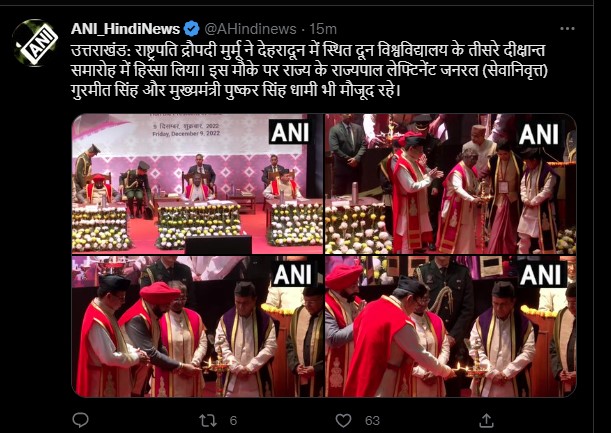Open the top-right lamp lighting photo
The width and height of the screenshot is (611, 433).
click(451, 184)
